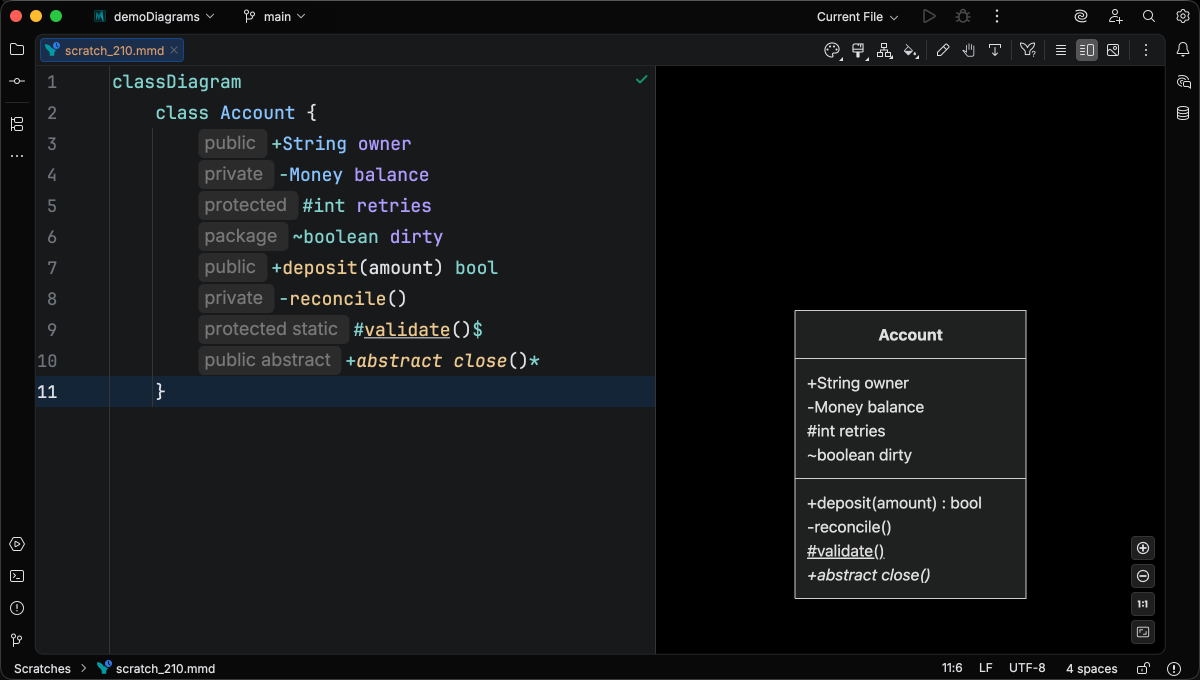The width and height of the screenshot is (1200, 680).
Task: Open the AI chat tool window
Action: (x=1183, y=81)
